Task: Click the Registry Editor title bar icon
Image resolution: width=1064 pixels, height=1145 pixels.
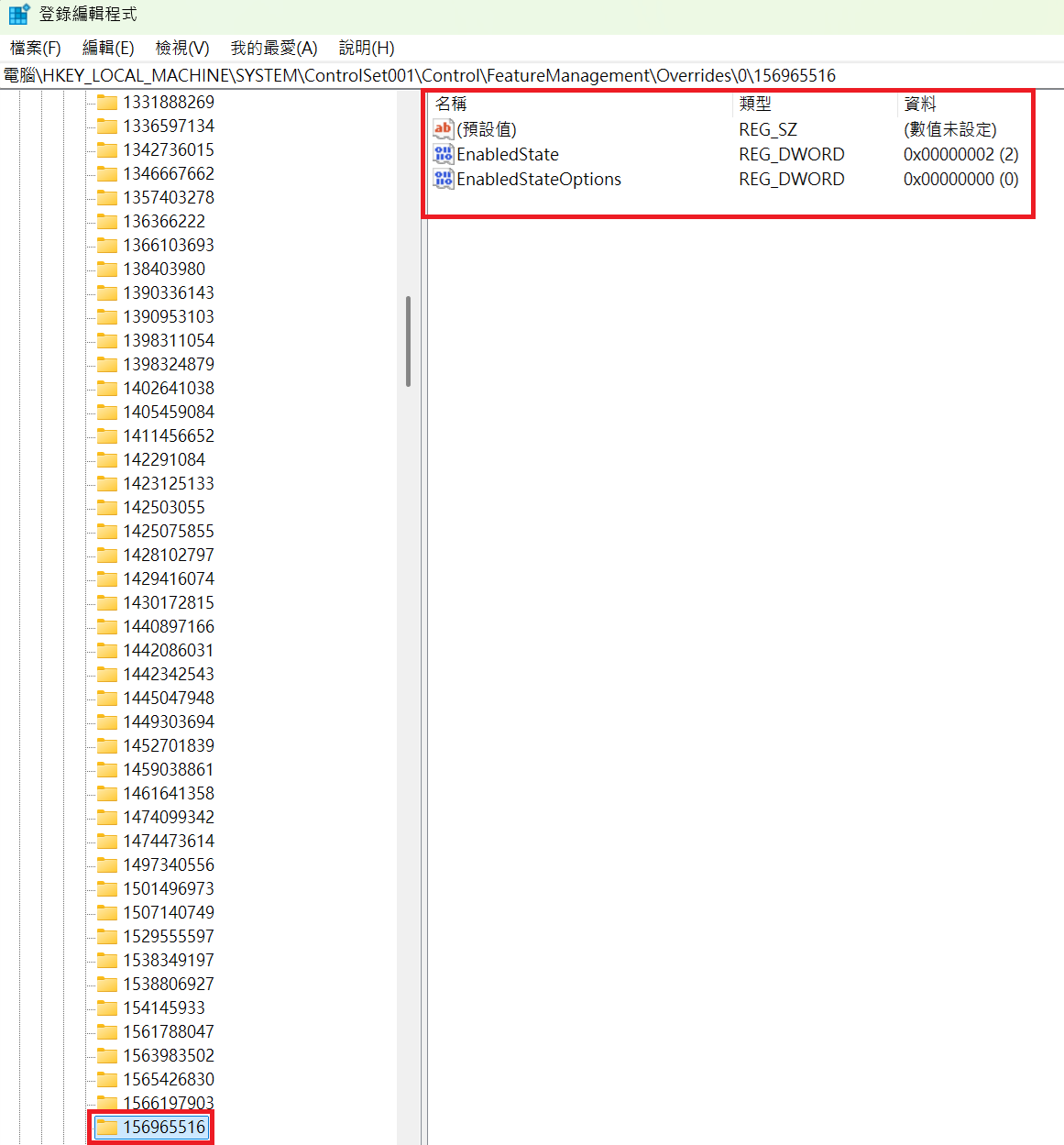Action: pyautogui.click(x=19, y=15)
